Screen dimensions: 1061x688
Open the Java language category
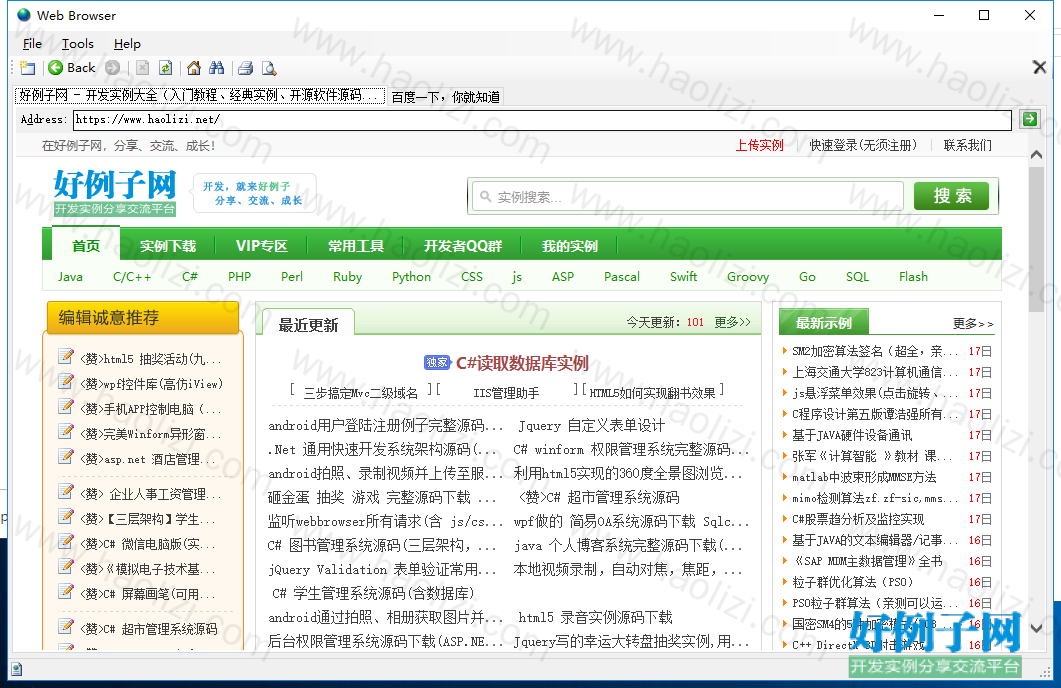[x=70, y=277]
